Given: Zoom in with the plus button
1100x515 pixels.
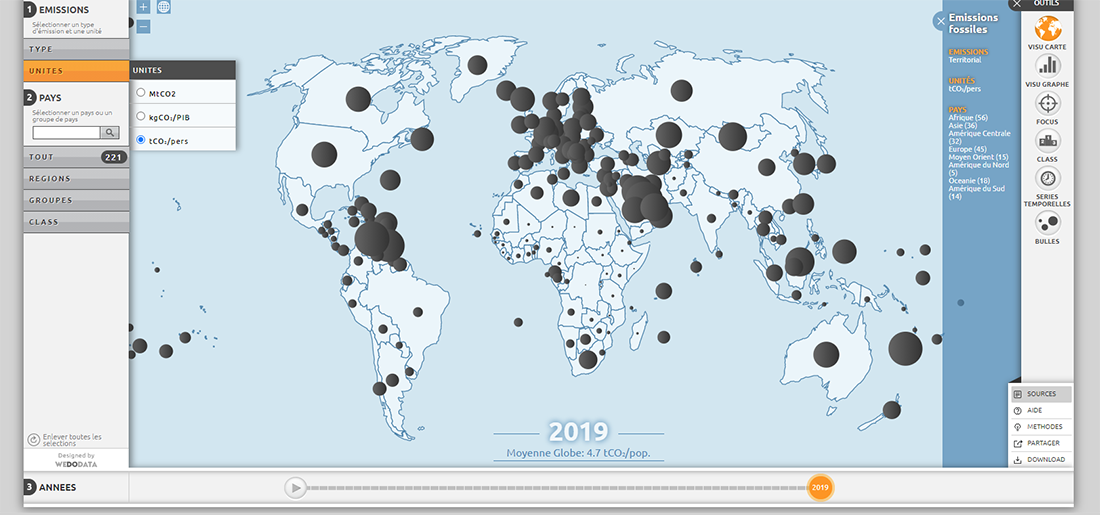Looking at the screenshot, I should click(143, 7).
